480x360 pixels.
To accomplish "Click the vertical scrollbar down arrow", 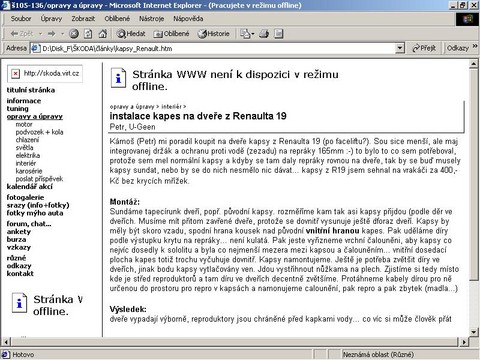I will (473, 332).
